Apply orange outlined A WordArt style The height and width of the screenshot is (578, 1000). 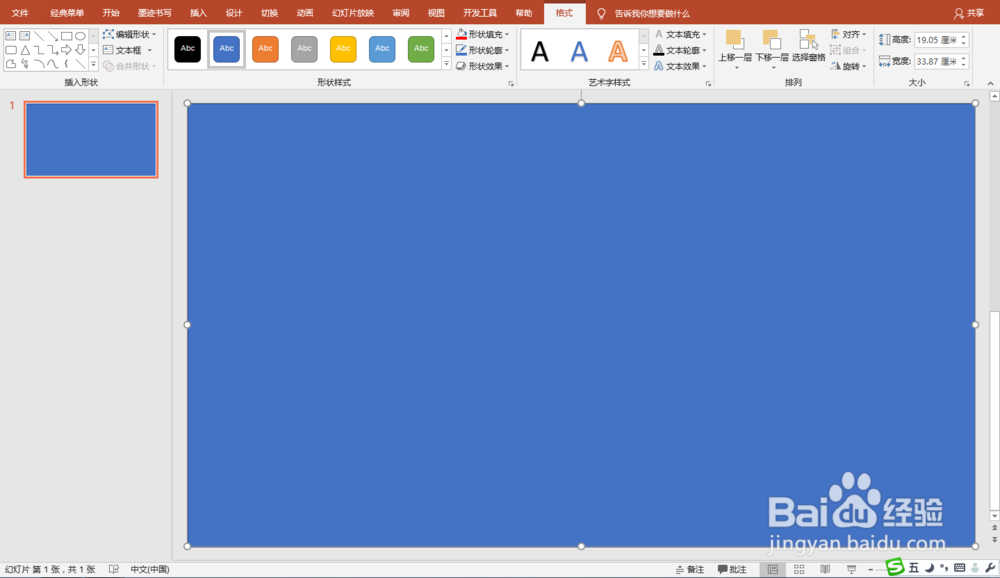[617, 50]
